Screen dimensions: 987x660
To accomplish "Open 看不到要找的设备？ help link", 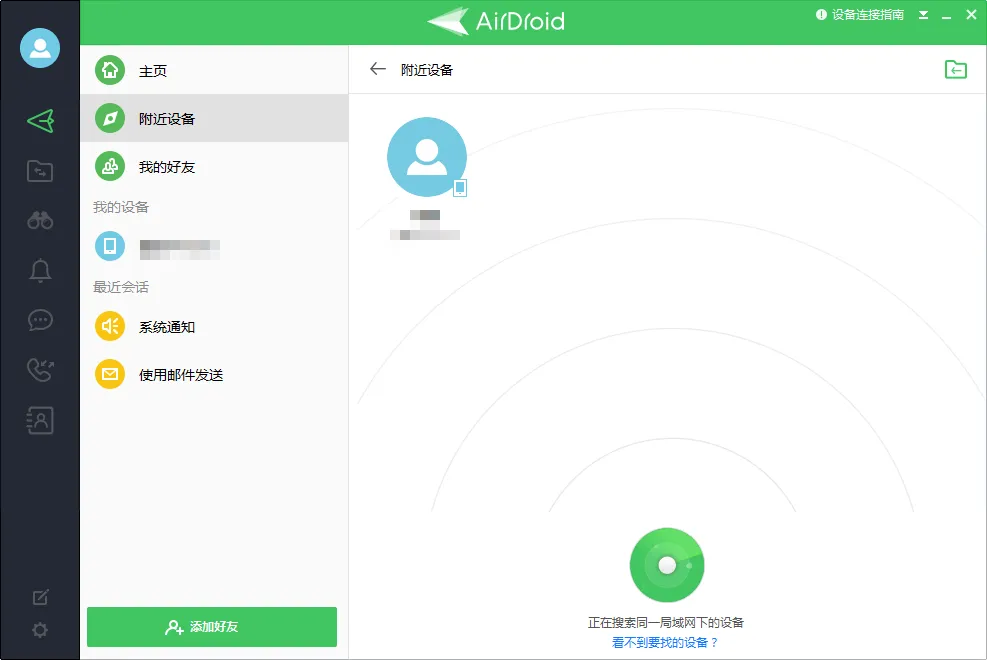I will (x=665, y=642).
